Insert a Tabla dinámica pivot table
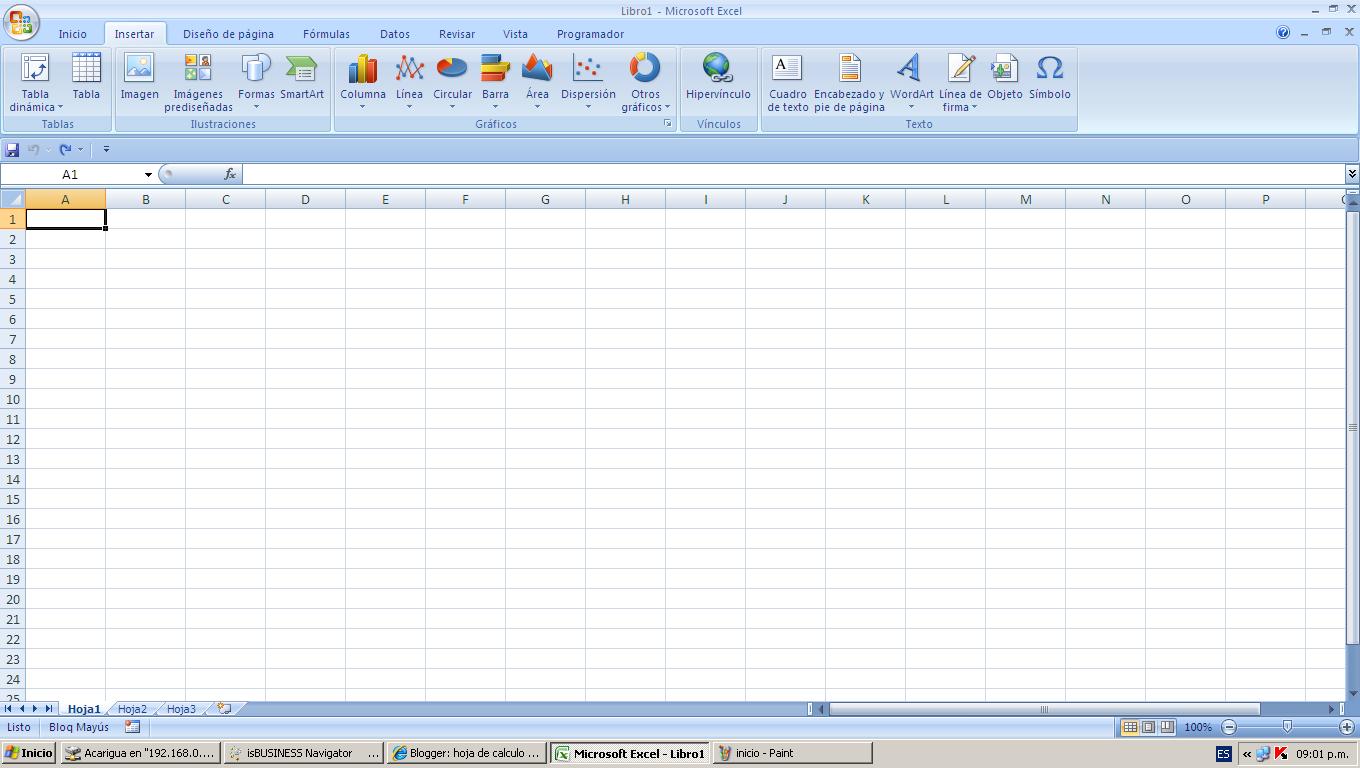The image size is (1360, 768). (x=35, y=82)
